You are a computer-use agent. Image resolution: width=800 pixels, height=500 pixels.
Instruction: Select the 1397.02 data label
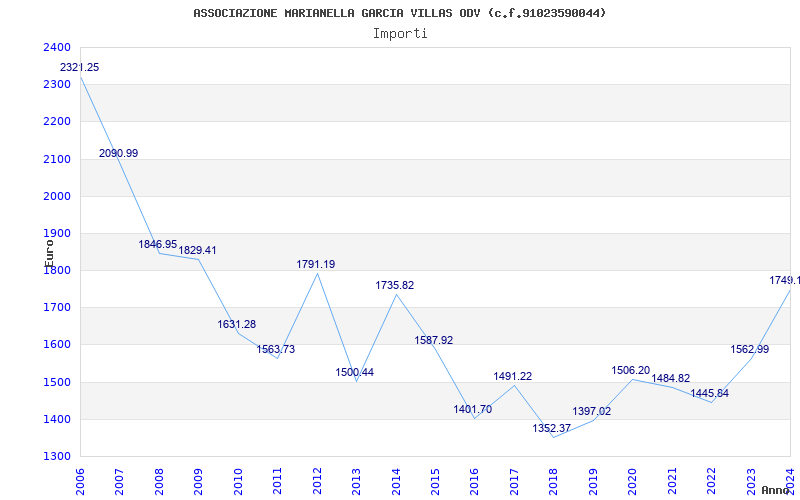[x=592, y=411]
